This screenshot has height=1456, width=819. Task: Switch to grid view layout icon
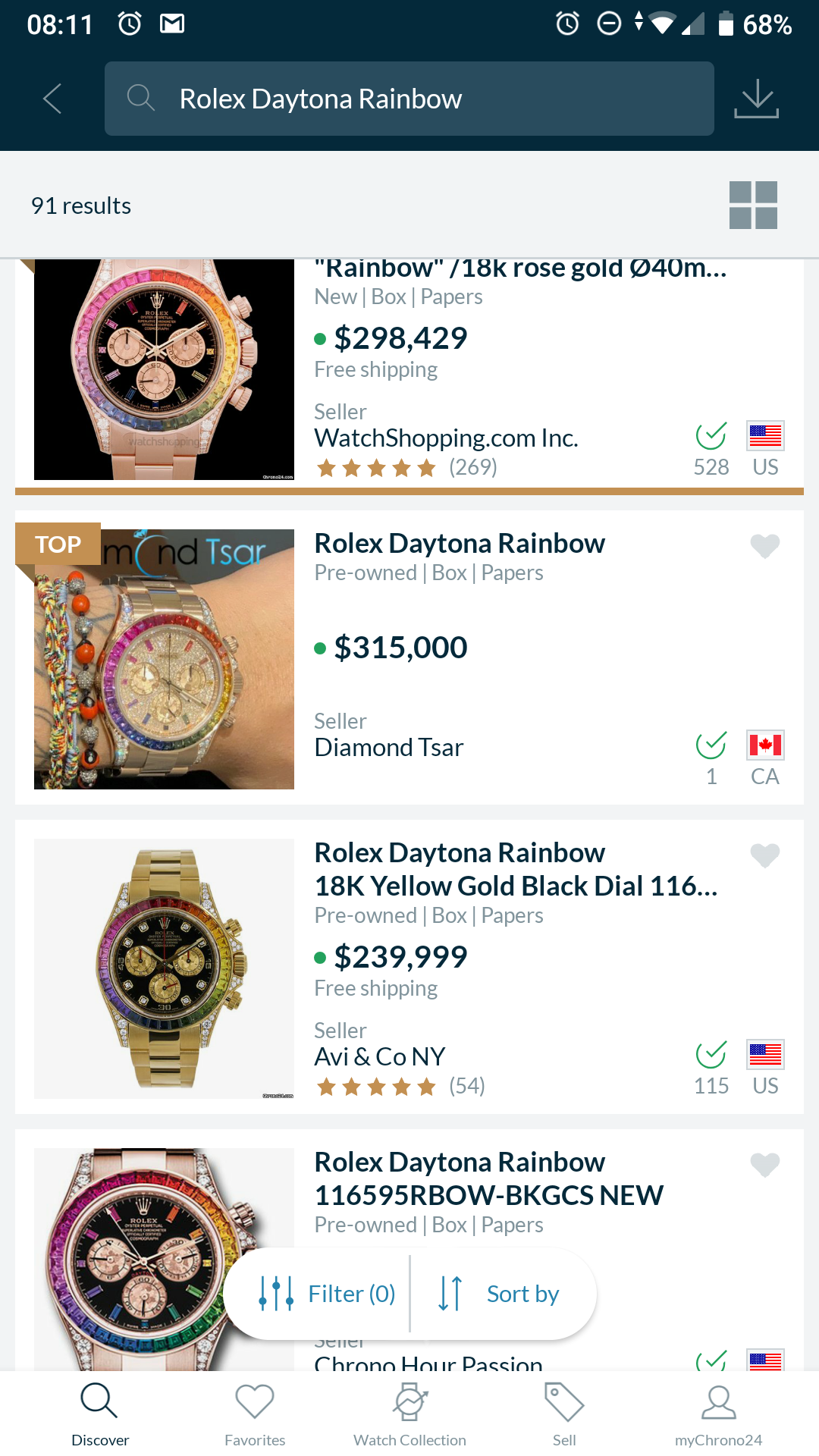point(753,205)
